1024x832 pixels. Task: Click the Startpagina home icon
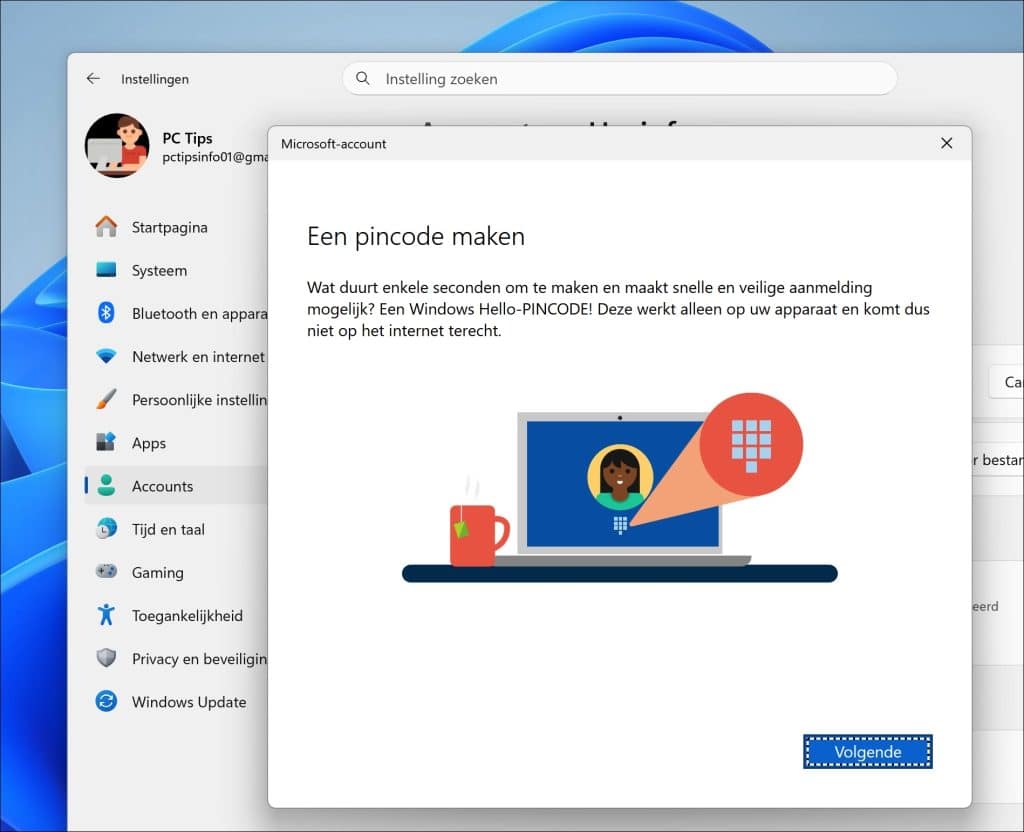(106, 227)
